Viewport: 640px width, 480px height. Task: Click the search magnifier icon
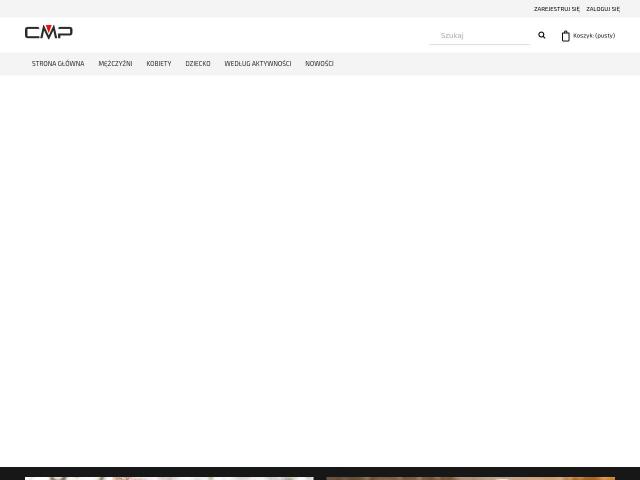tap(542, 35)
